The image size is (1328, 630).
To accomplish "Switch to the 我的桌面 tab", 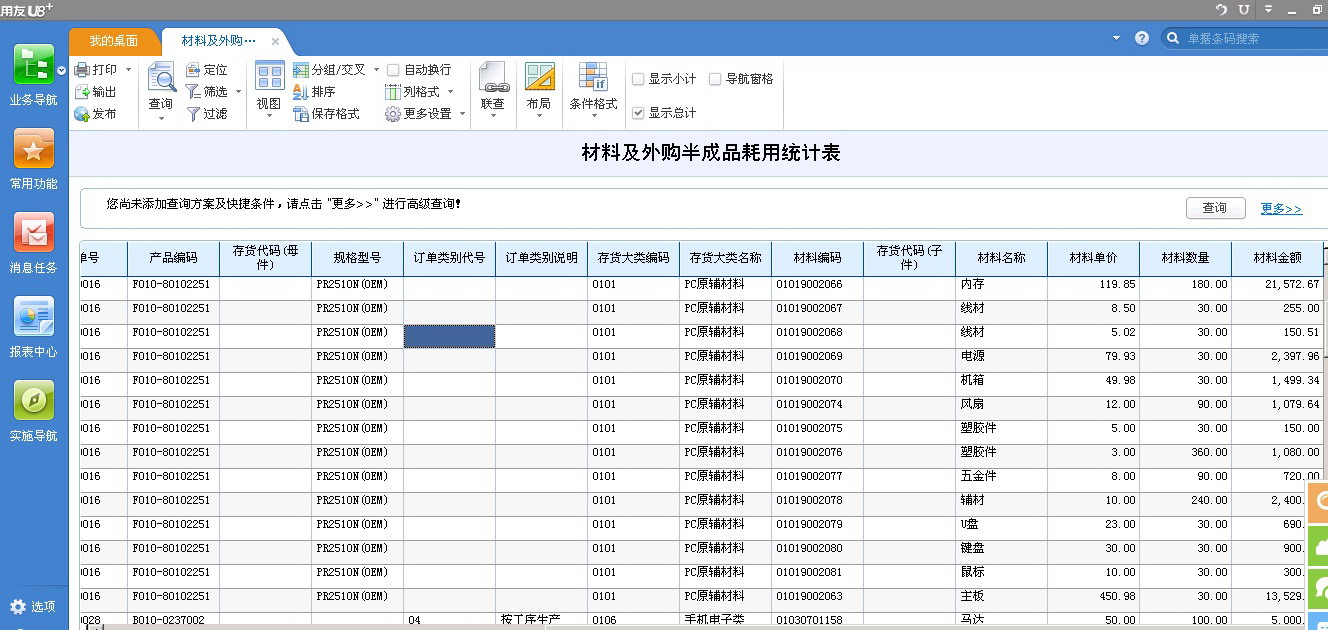I will tap(113, 41).
